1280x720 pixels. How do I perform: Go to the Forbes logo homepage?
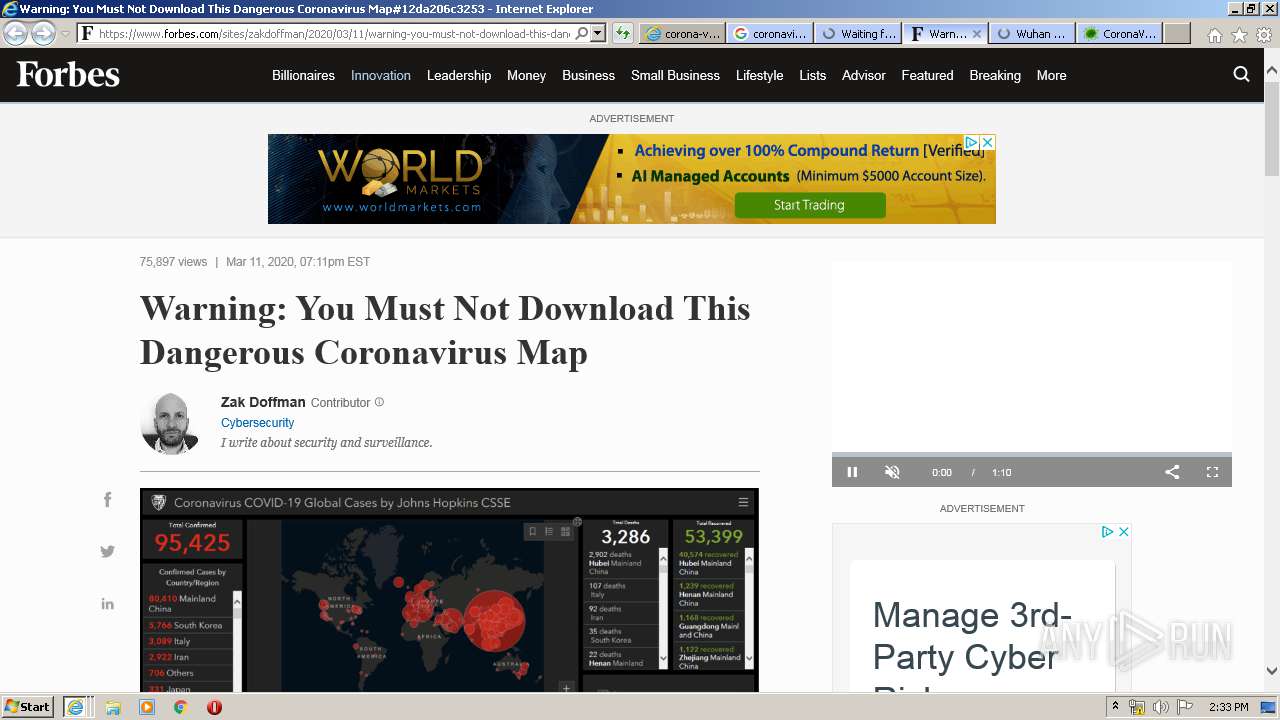tap(68, 75)
